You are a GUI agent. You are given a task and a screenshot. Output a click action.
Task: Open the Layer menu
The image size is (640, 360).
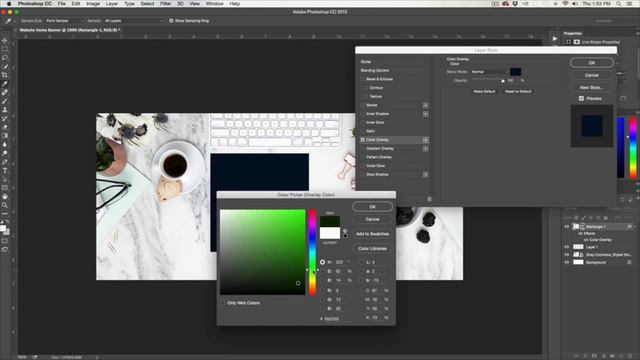[111, 4]
